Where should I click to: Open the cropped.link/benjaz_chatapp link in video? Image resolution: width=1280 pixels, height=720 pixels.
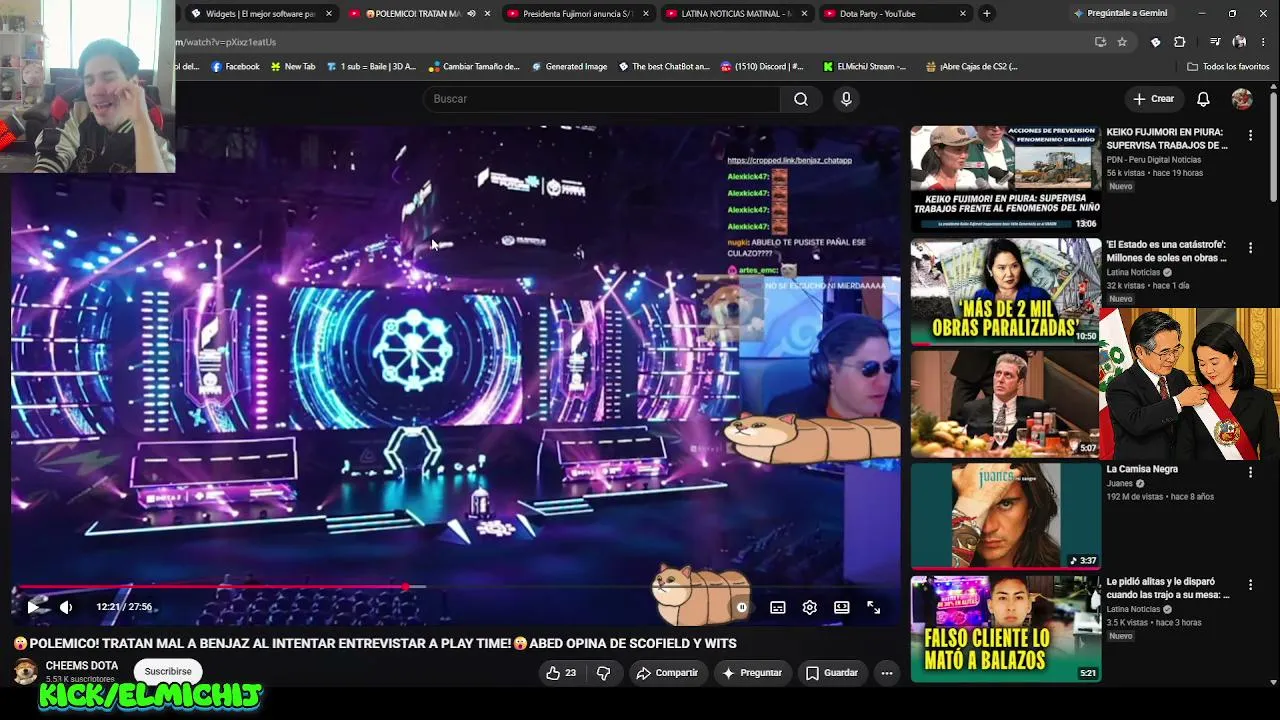pyautogui.click(x=789, y=160)
